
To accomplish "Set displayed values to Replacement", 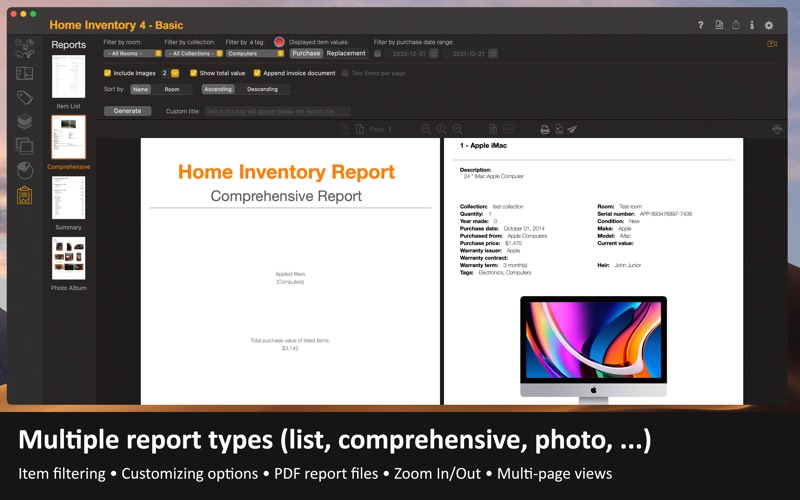I will tap(346, 53).
